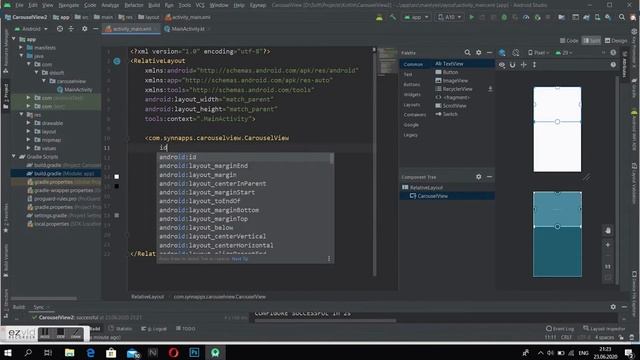The width and height of the screenshot is (640, 360).
Task: Search the Palette panel
Action: [467, 53]
